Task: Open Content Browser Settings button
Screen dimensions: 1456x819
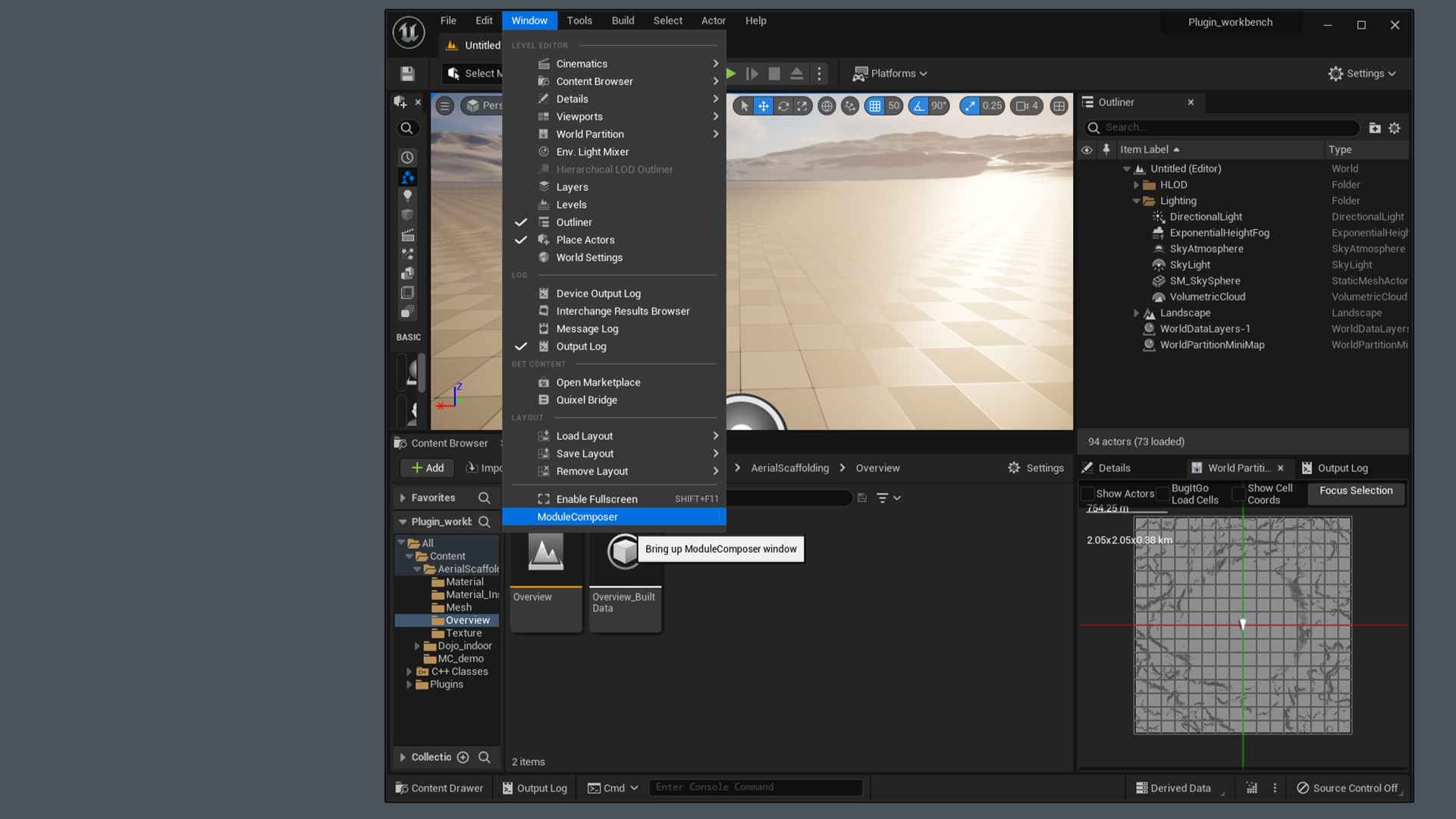Action: click(x=1035, y=468)
